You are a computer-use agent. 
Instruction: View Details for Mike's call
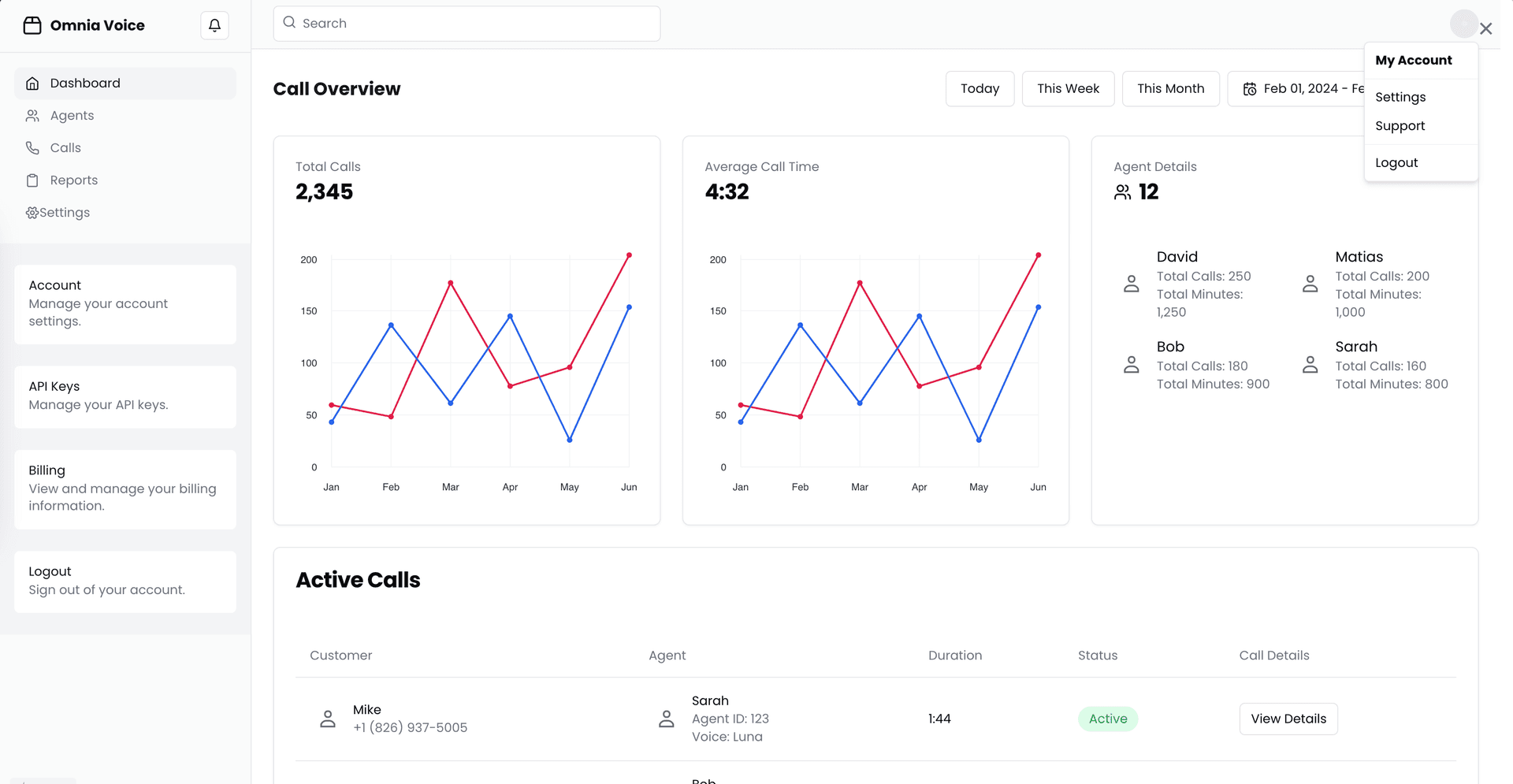click(x=1288, y=719)
